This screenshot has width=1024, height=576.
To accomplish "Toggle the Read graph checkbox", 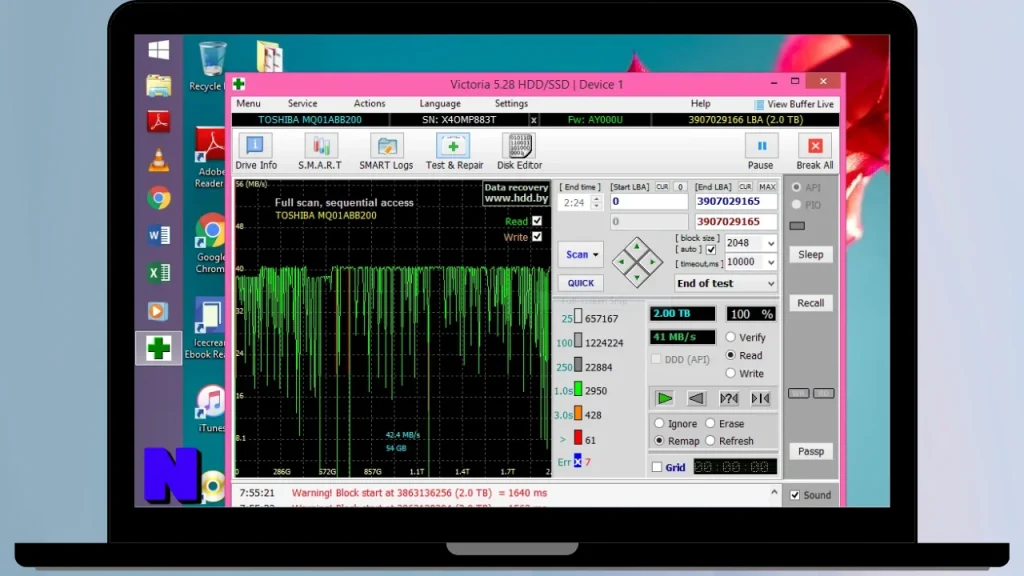I will [537, 221].
